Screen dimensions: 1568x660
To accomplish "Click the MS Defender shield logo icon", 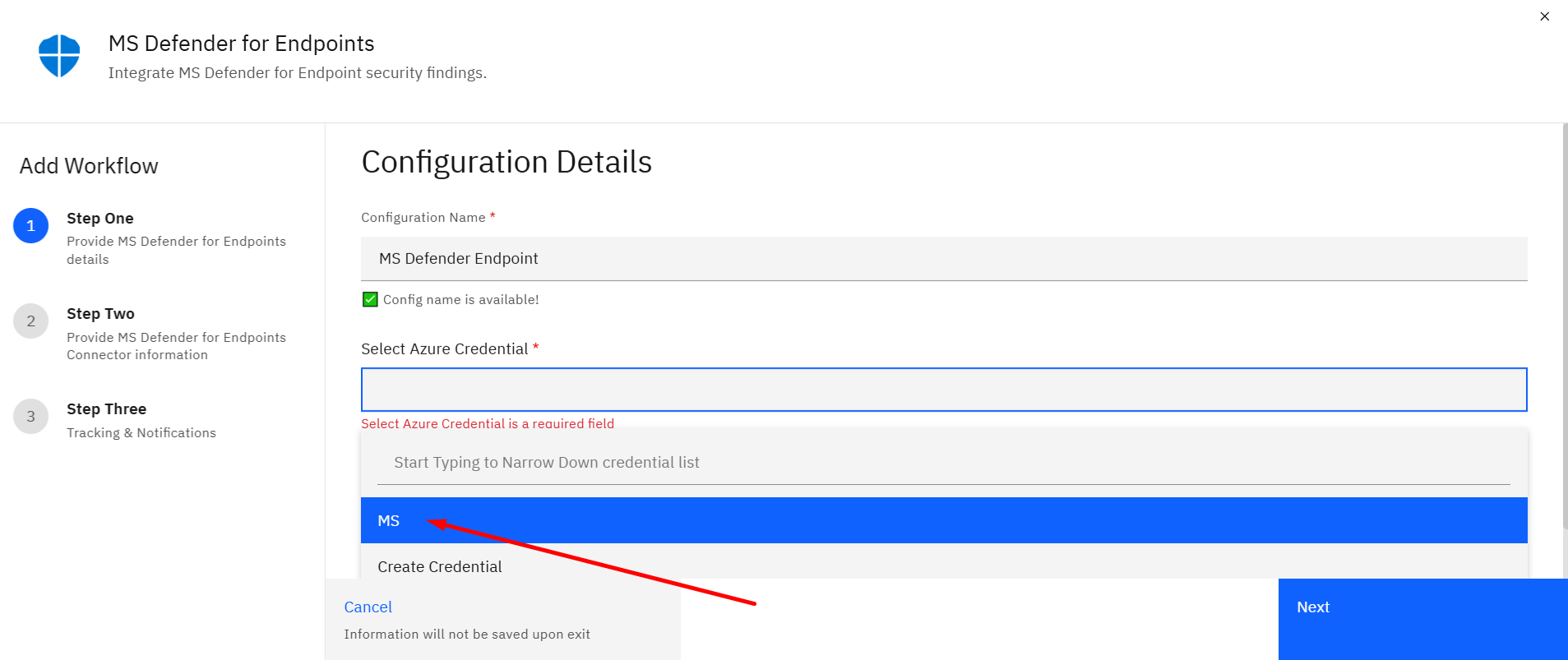I will coord(59,56).
